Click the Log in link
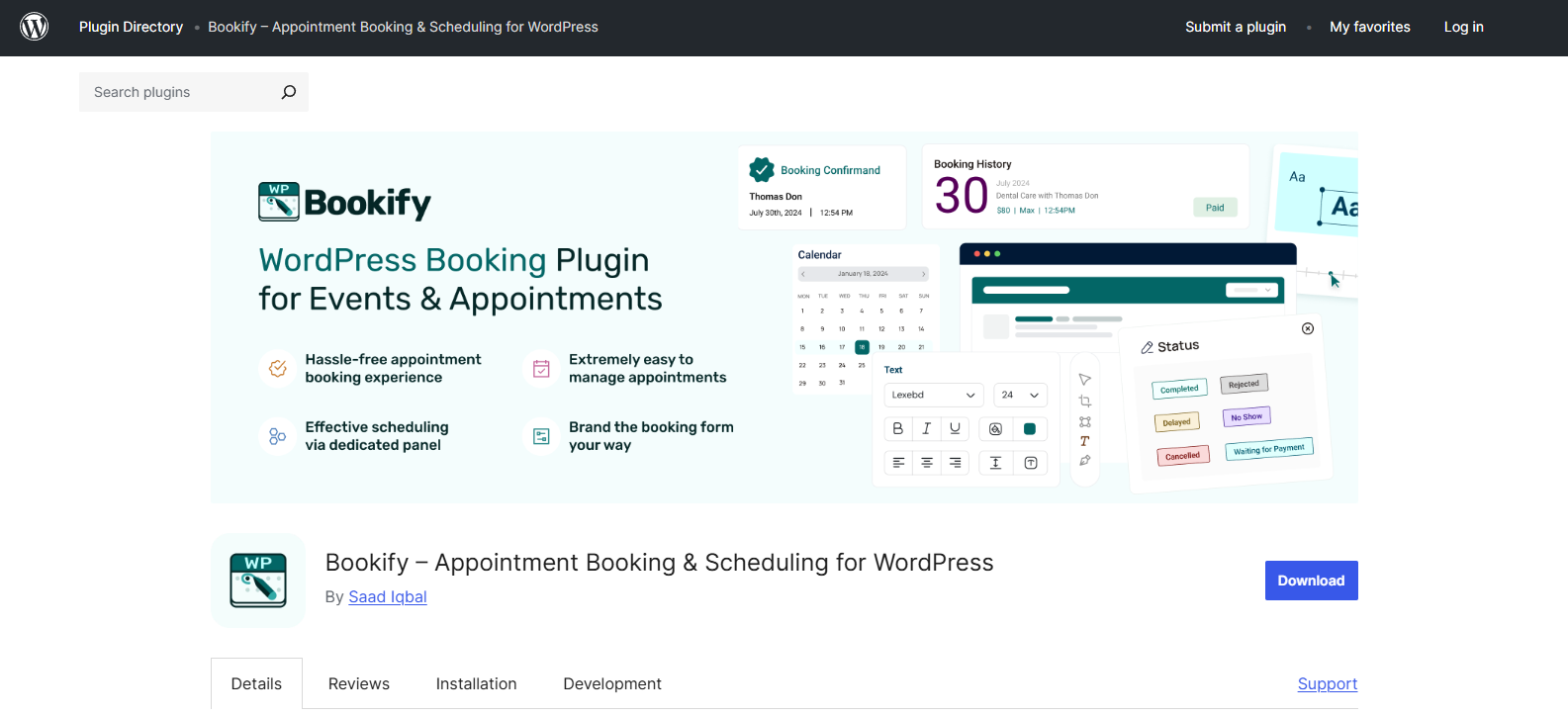The image size is (1568, 717). (x=1463, y=27)
